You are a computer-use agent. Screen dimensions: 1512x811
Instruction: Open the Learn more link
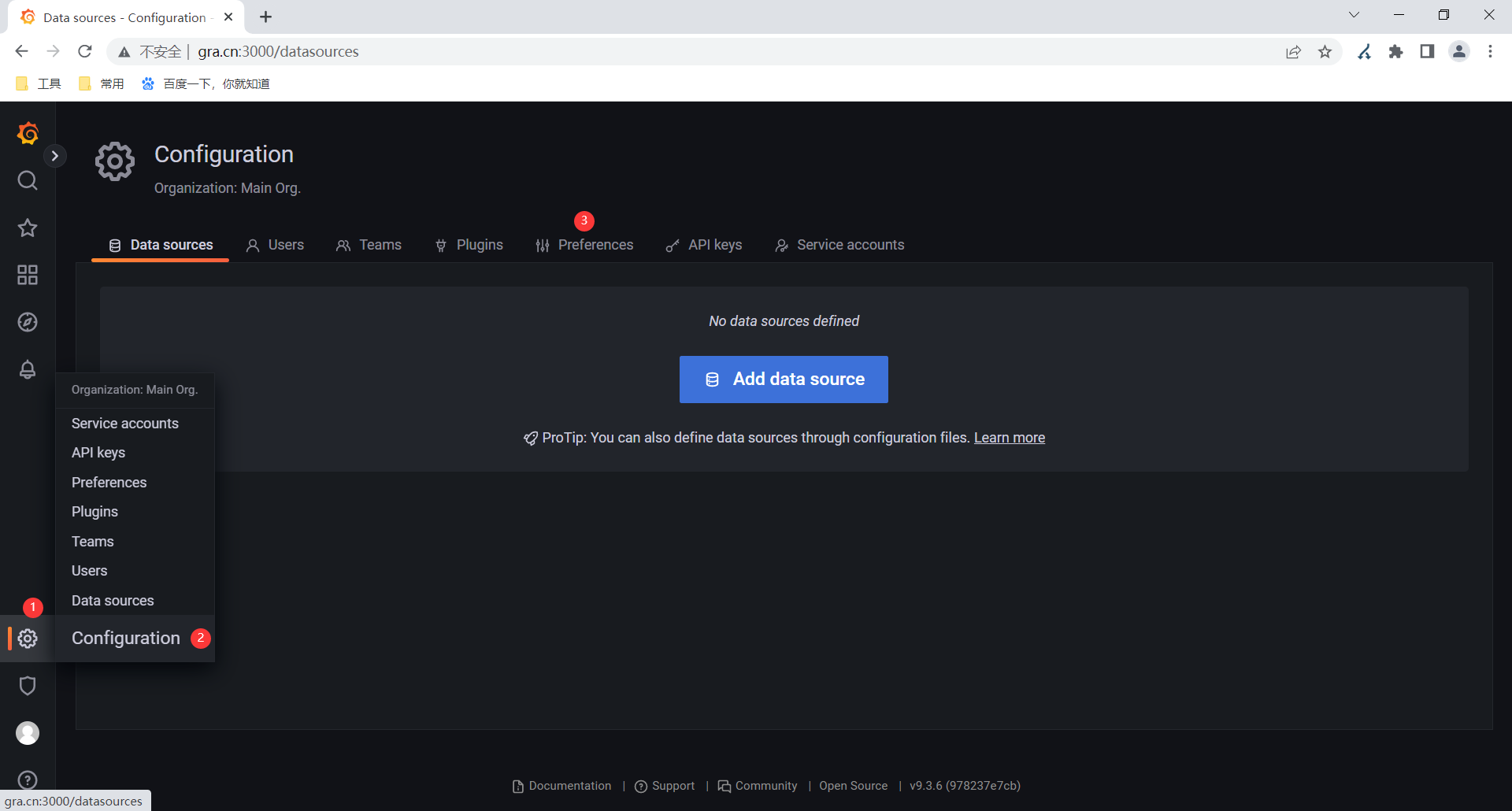(x=1010, y=438)
